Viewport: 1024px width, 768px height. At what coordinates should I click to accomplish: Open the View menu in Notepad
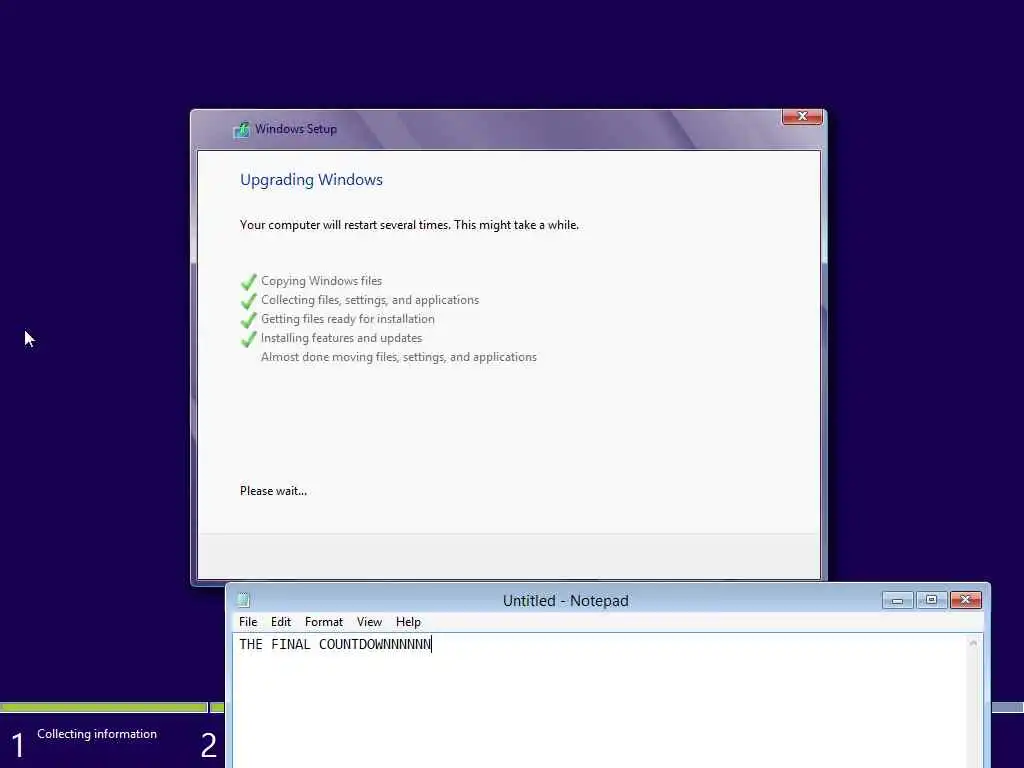(369, 622)
